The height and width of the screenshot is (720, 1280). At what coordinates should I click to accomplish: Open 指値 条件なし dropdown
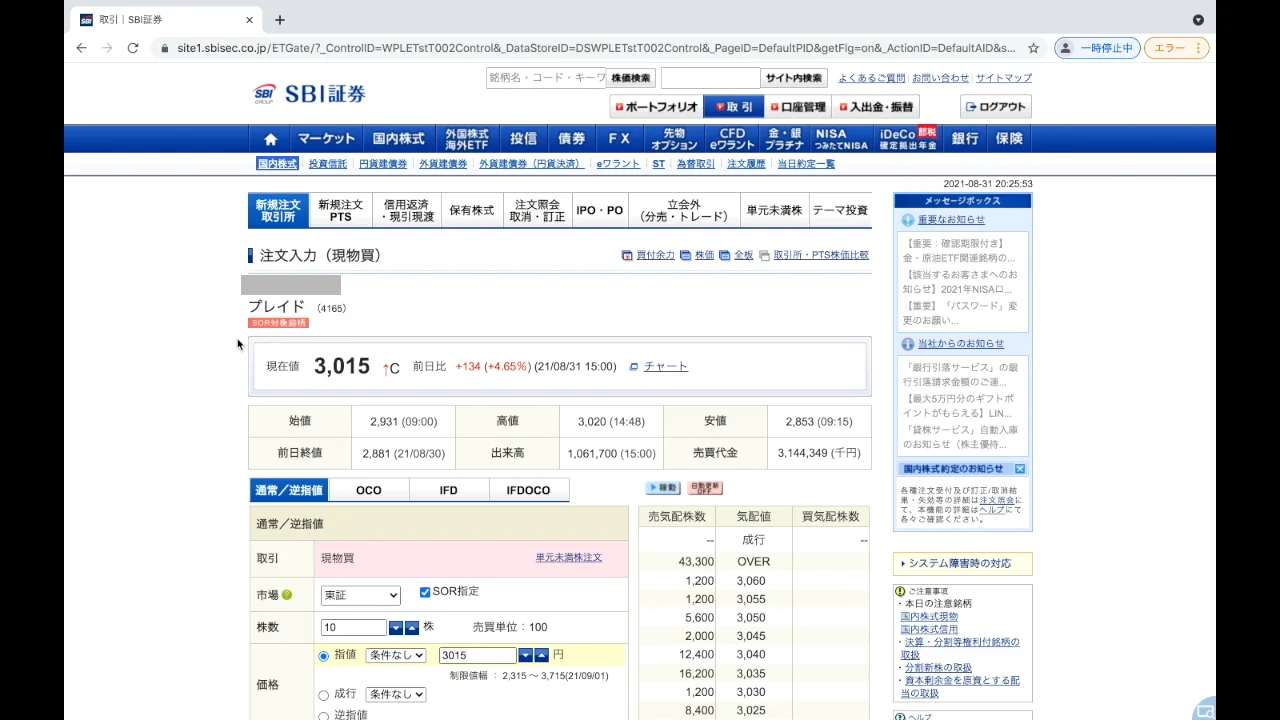[396, 656]
